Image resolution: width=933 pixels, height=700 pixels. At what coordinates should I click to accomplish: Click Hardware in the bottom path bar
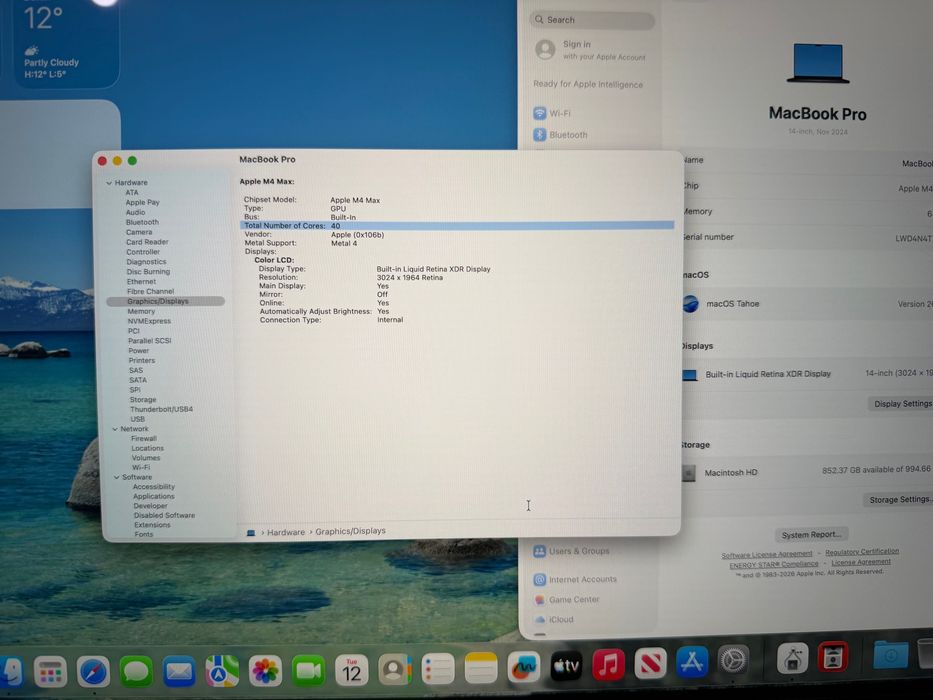[x=286, y=532]
